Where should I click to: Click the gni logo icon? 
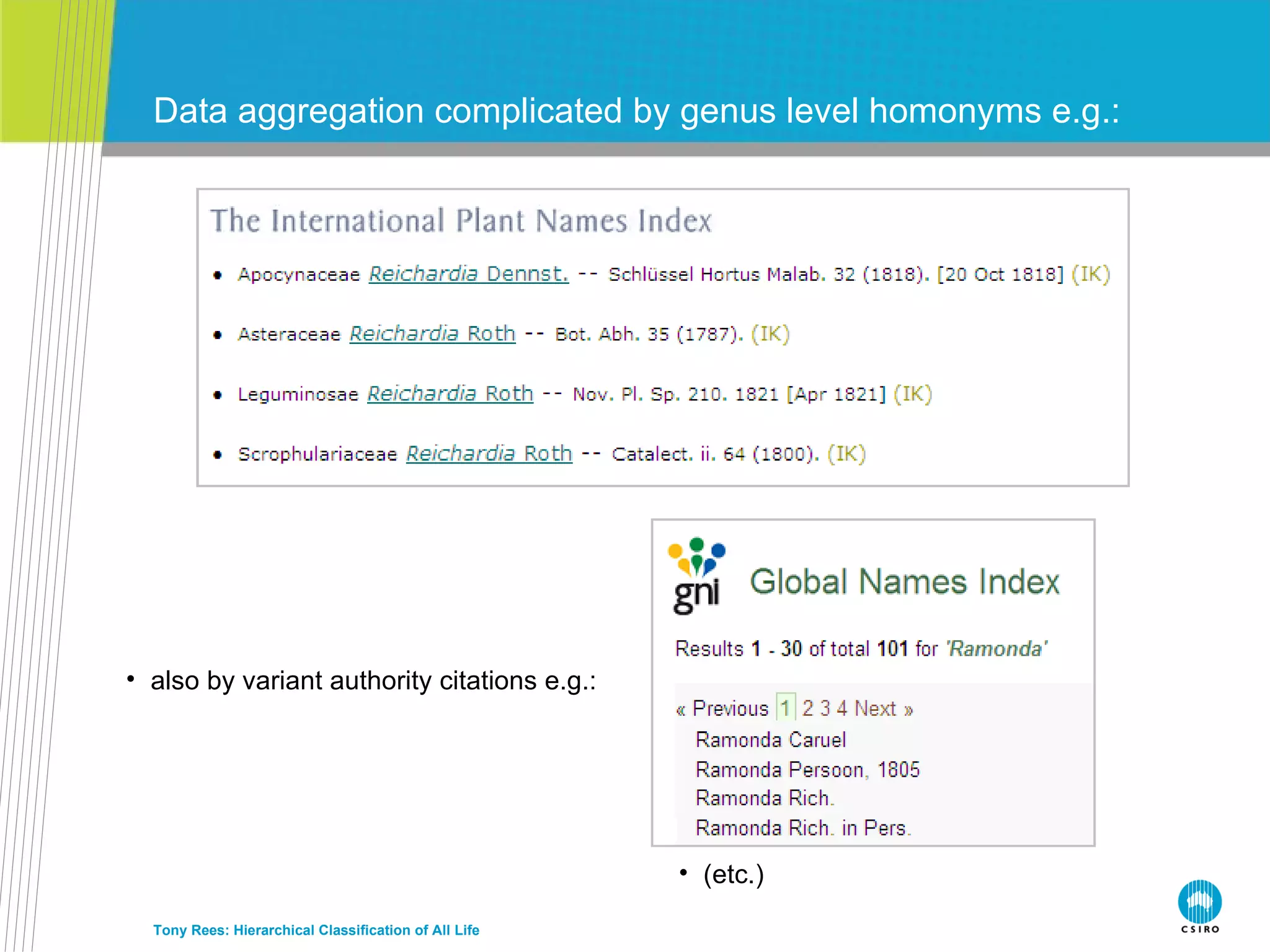point(697,576)
